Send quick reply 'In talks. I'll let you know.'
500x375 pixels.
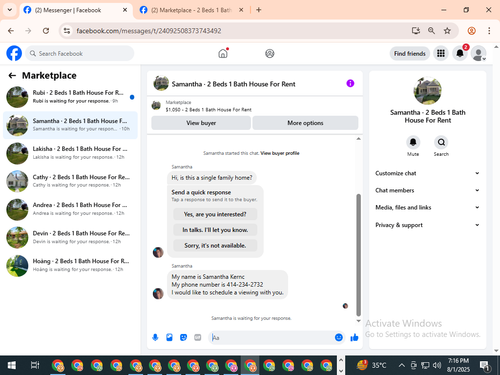click(215, 230)
